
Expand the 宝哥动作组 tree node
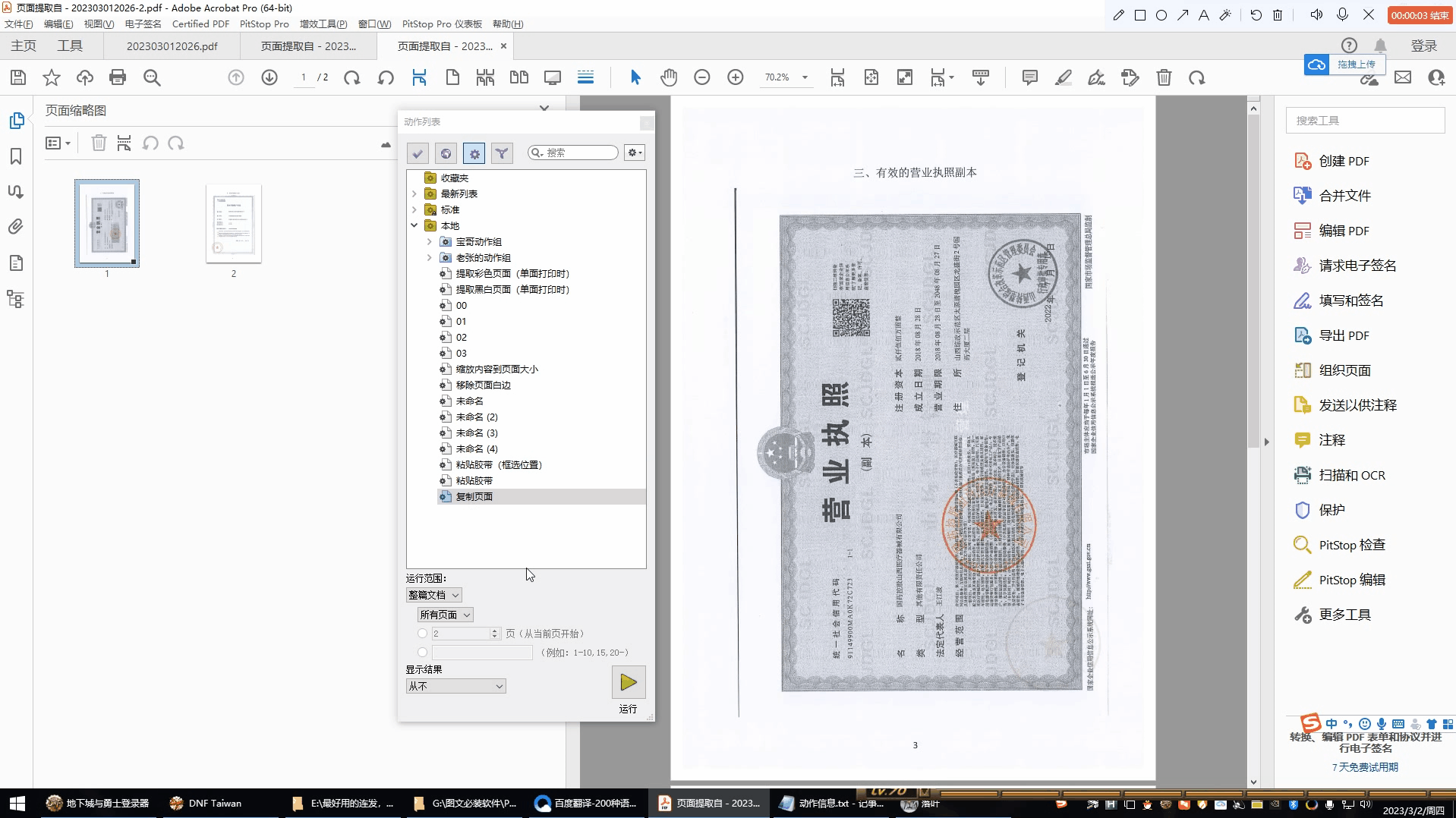pyautogui.click(x=429, y=241)
